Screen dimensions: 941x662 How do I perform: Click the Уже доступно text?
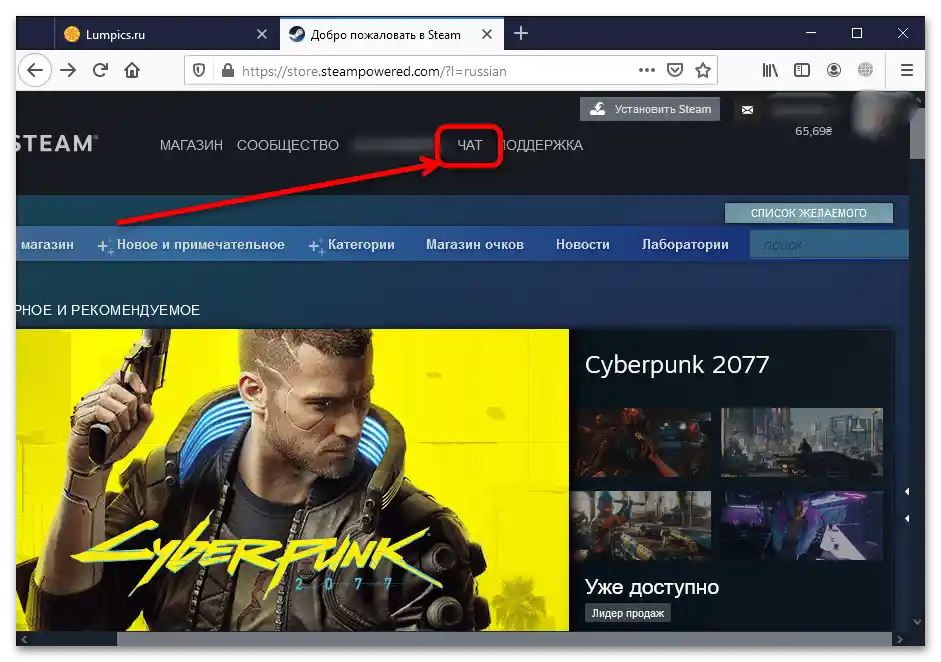pos(652,587)
